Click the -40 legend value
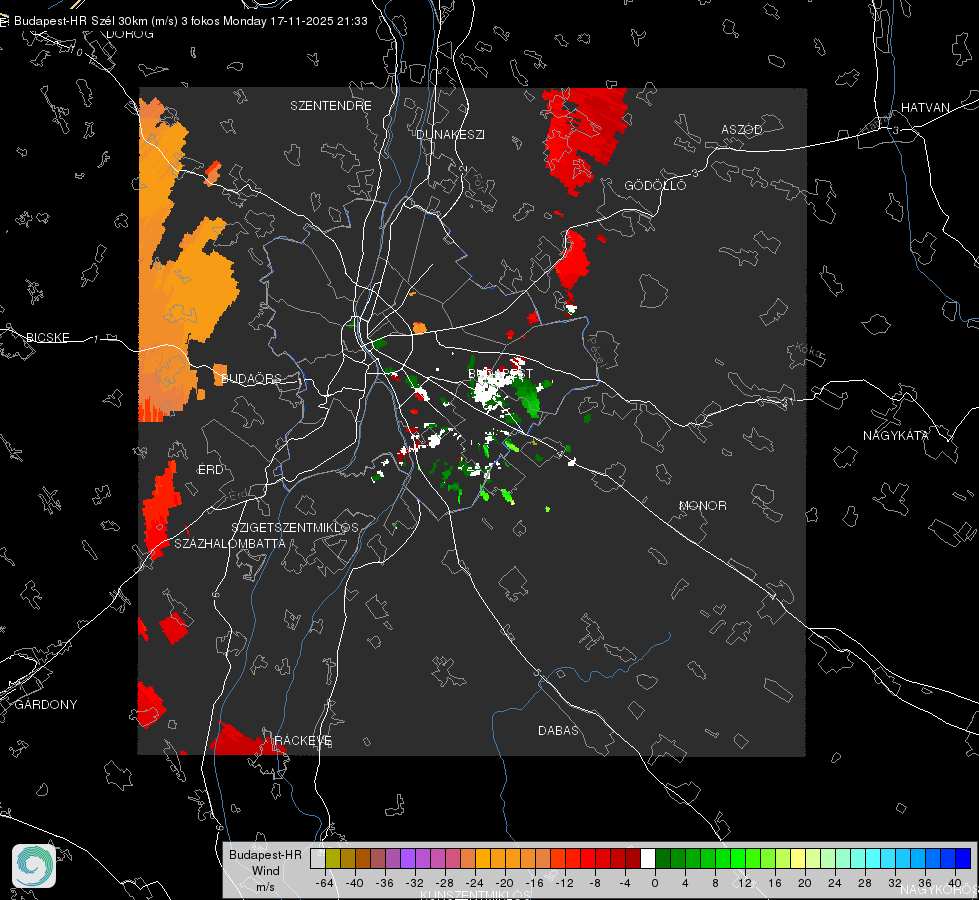979x900 pixels. [355, 883]
